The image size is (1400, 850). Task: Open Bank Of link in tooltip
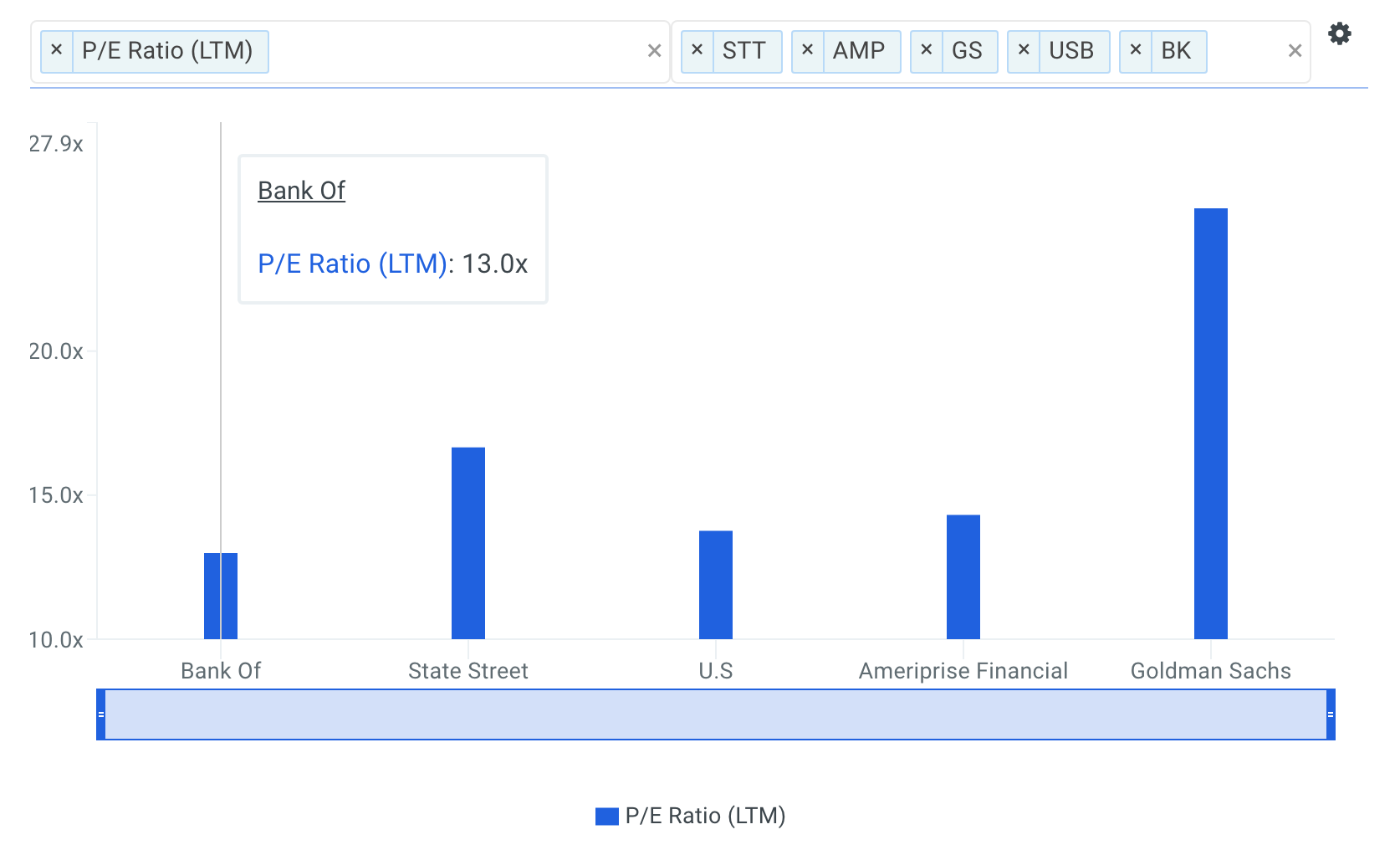tap(301, 191)
